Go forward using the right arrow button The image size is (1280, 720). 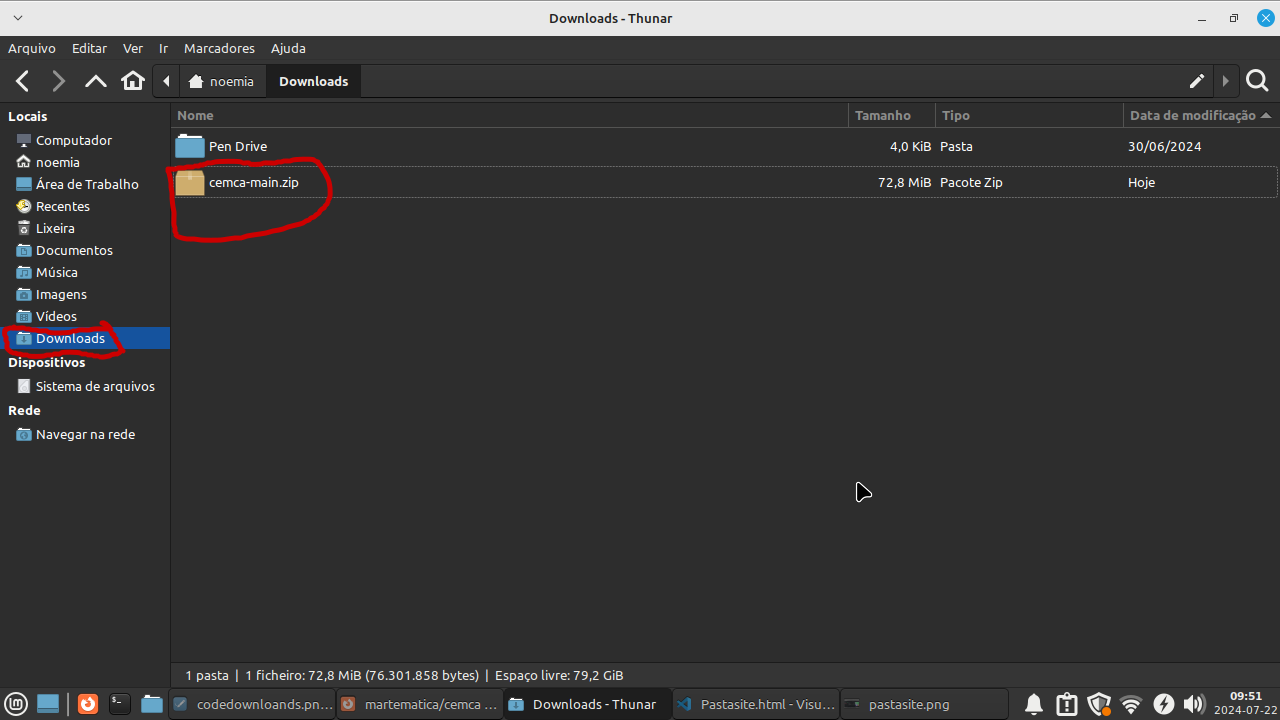(59, 81)
